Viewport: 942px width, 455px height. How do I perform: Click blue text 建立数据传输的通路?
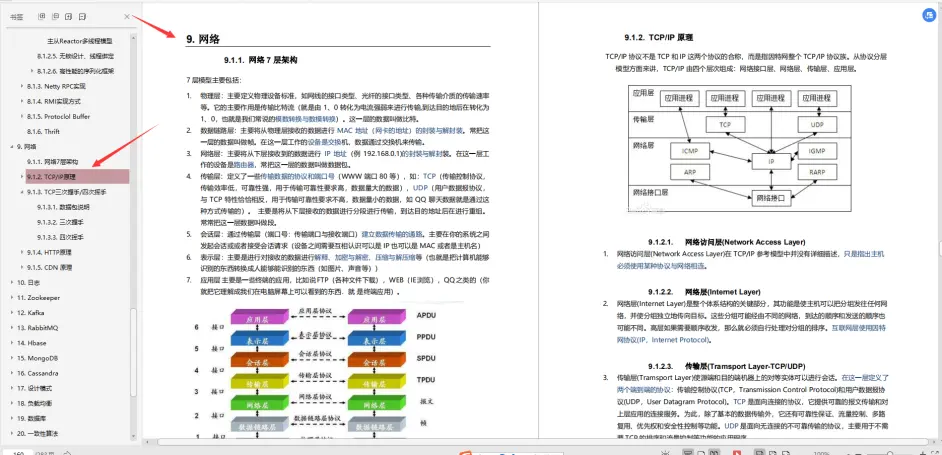(394, 233)
